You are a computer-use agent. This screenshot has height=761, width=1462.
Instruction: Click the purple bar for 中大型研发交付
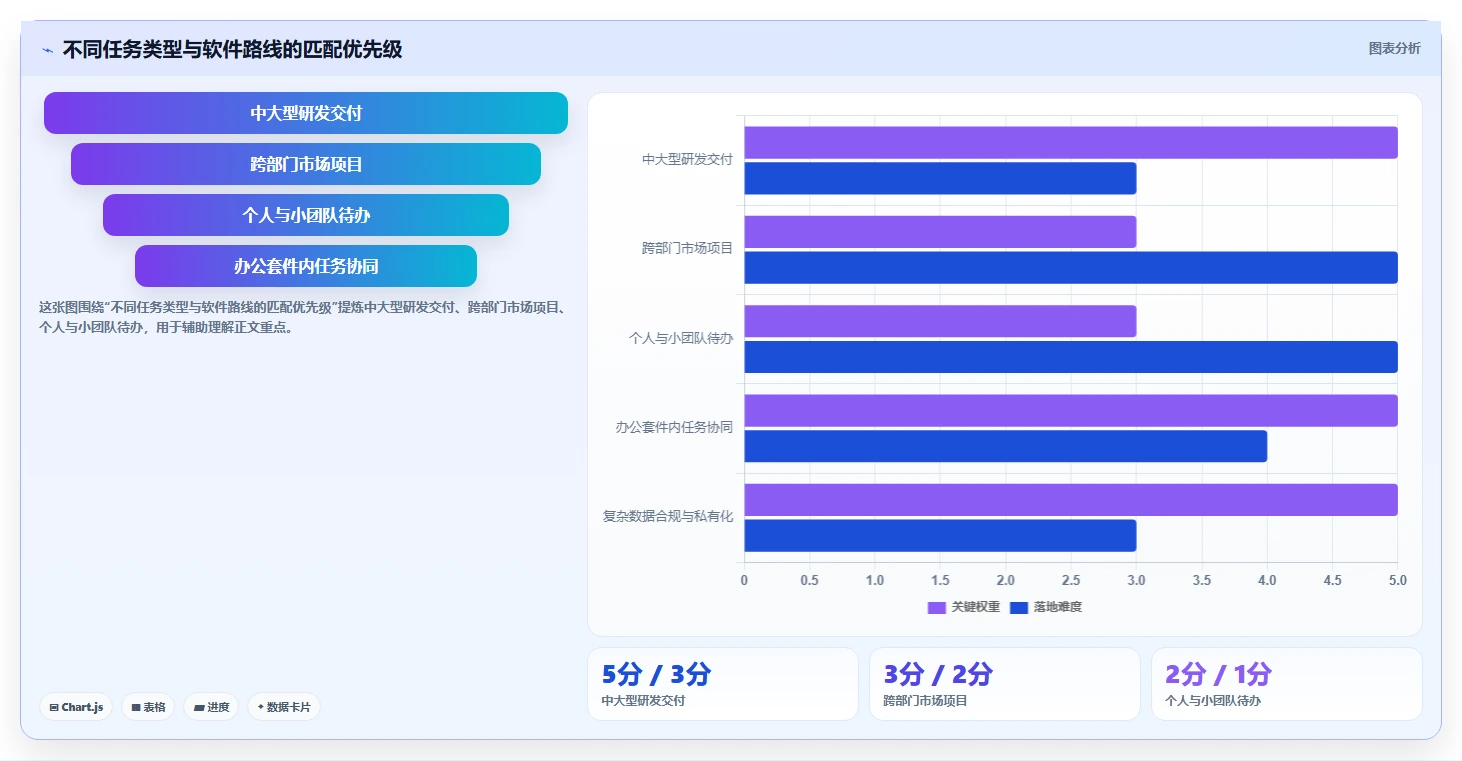coord(1071,143)
